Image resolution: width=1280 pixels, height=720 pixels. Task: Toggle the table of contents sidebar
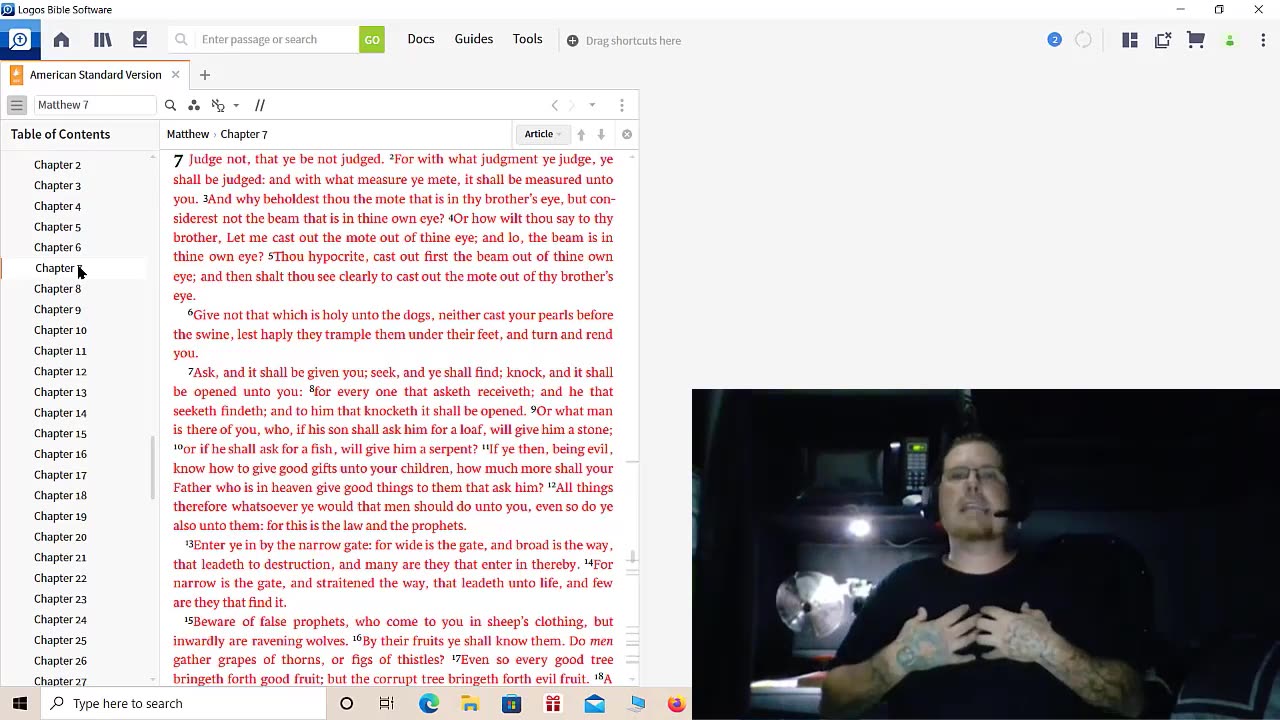(x=16, y=105)
